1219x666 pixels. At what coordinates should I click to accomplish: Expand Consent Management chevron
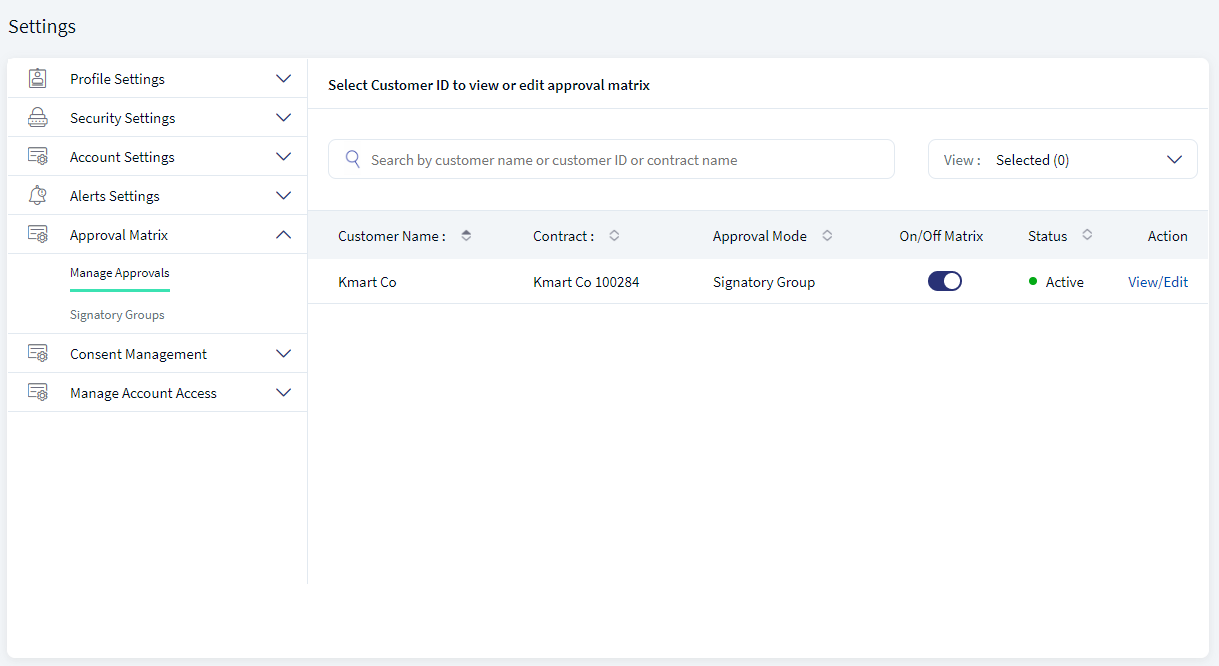pos(283,353)
